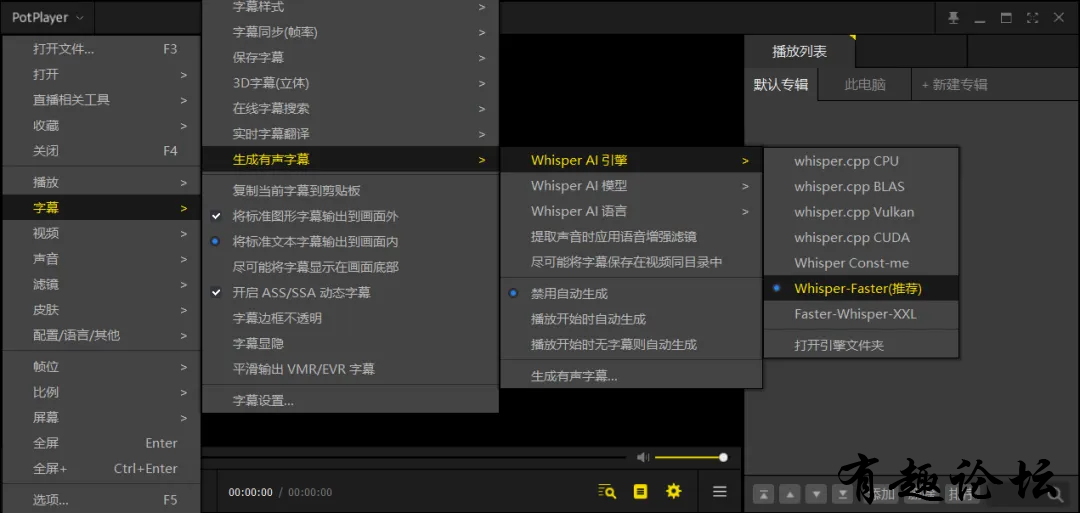Switch to the 播放列表 tab
The width and height of the screenshot is (1080, 513).
[x=800, y=52]
